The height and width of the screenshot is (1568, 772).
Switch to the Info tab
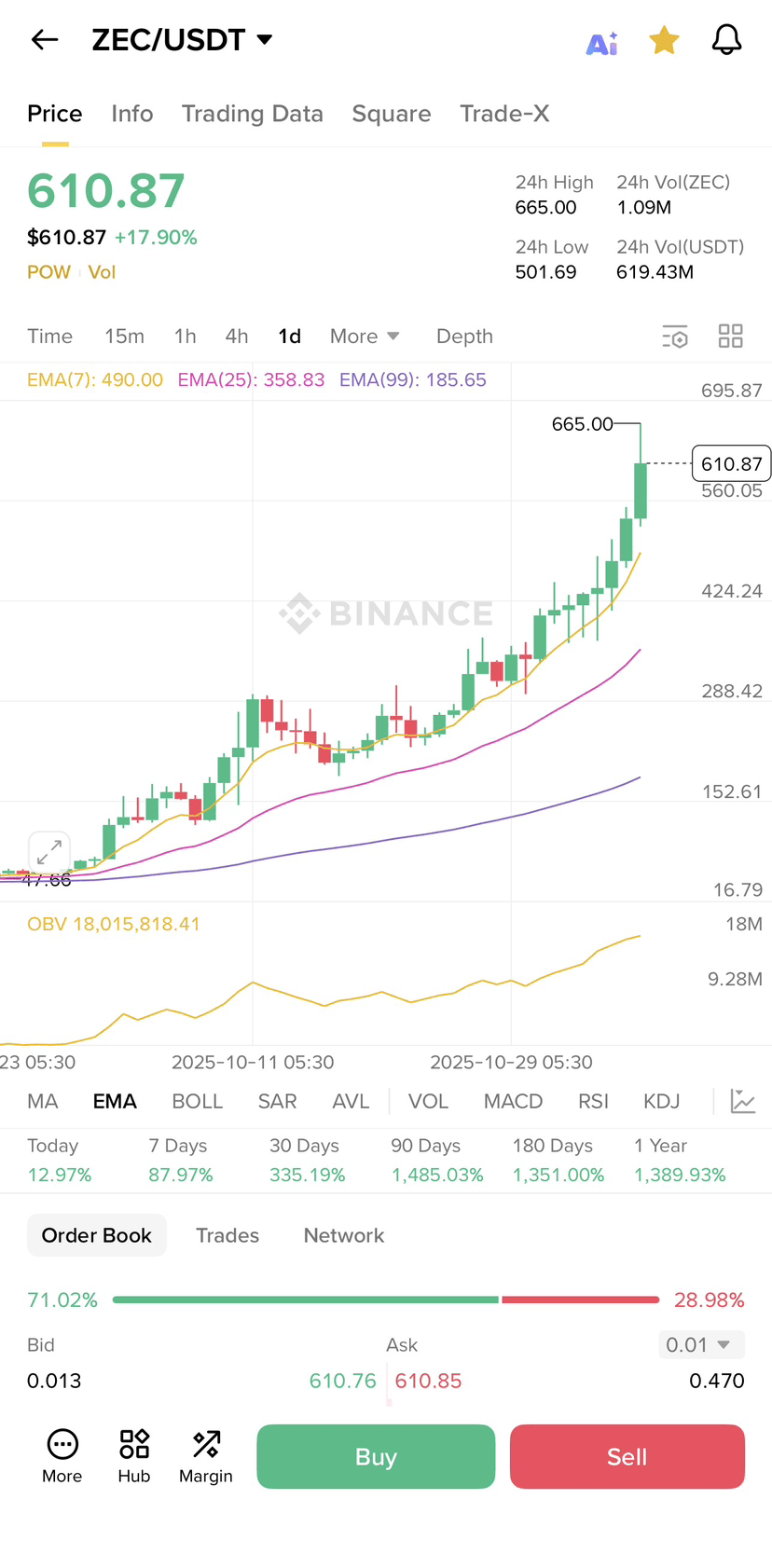click(x=132, y=114)
